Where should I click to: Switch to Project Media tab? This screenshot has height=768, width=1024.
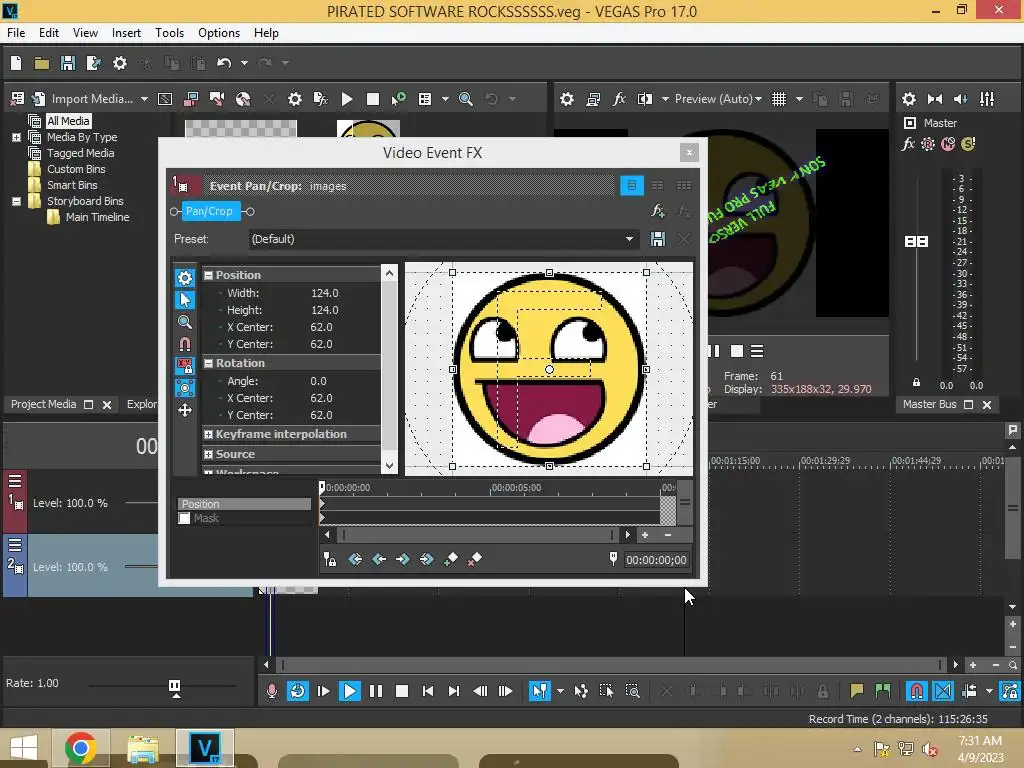(x=43, y=404)
